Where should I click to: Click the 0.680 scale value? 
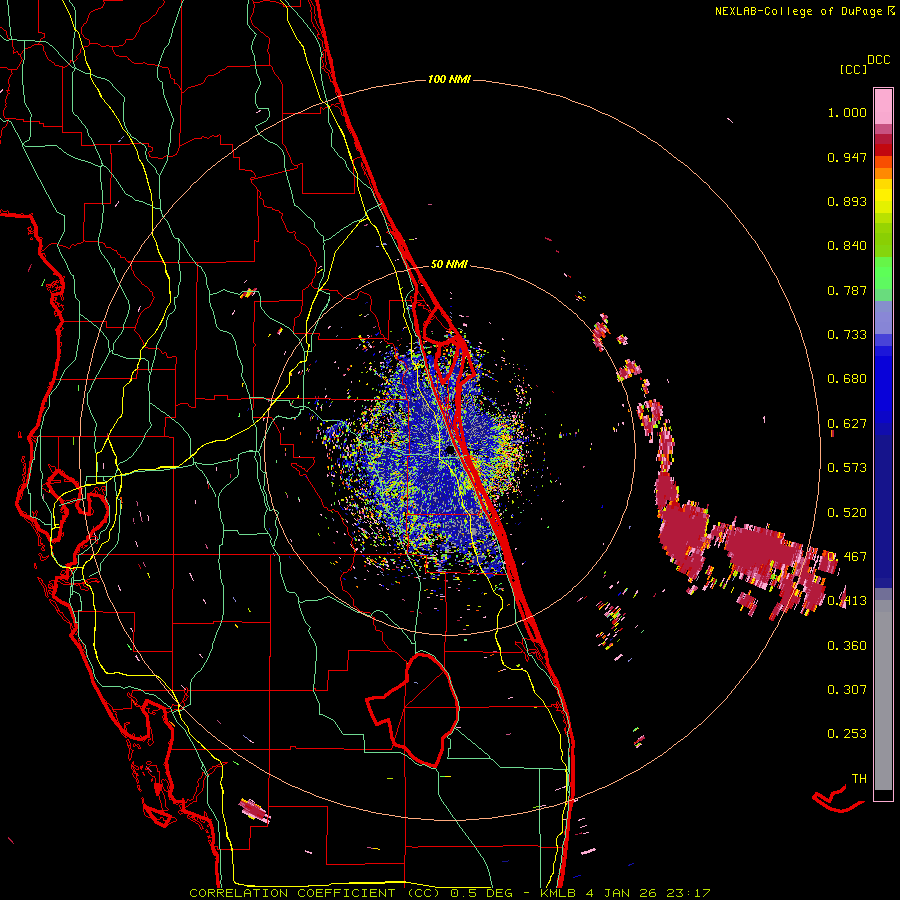[x=847, y=379]
